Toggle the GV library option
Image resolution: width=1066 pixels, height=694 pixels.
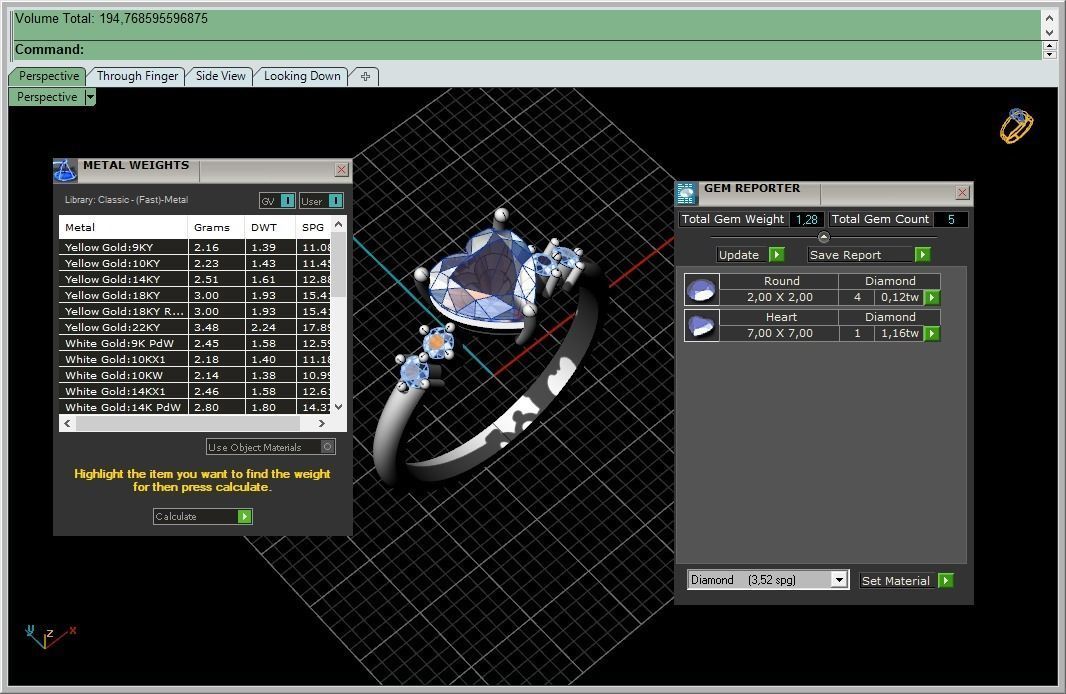[277, 201]
